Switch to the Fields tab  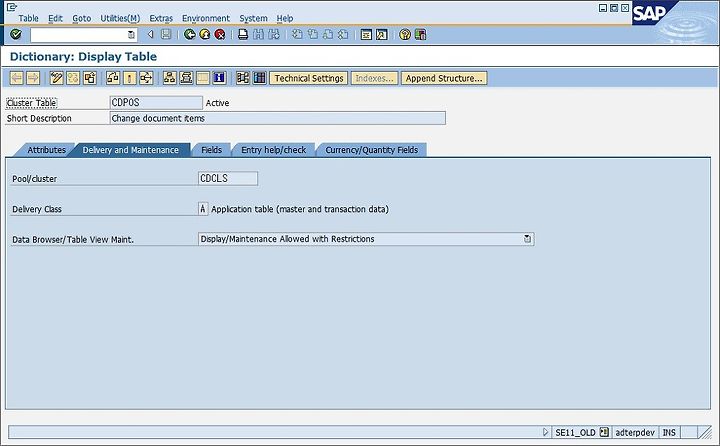211,150
